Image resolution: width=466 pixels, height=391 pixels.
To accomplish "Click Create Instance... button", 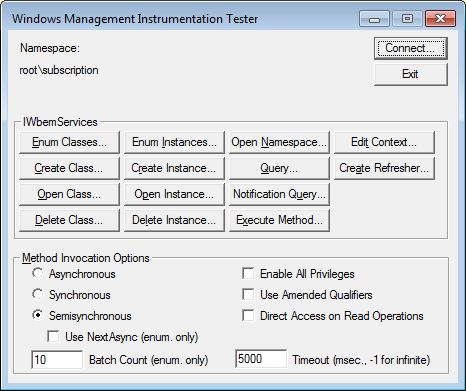I will tap(174, 168).
